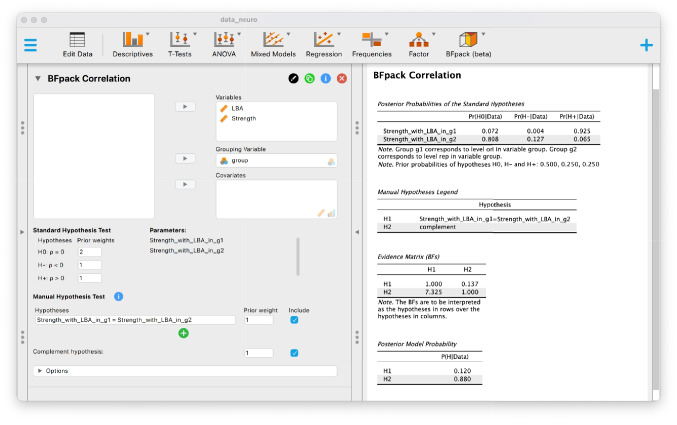Click the 7.325 Bayes factor cell
Image resolution: width=677 pixels, height=425 pixels.
pos(433,292)
